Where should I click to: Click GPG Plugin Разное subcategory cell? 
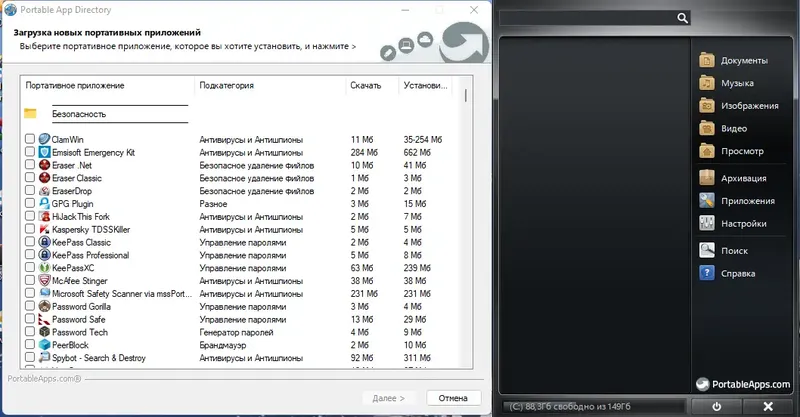213,204
